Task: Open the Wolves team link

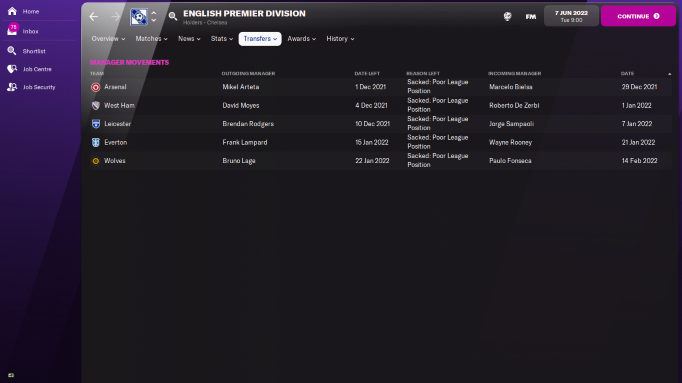Action: [x=114, y=161]
